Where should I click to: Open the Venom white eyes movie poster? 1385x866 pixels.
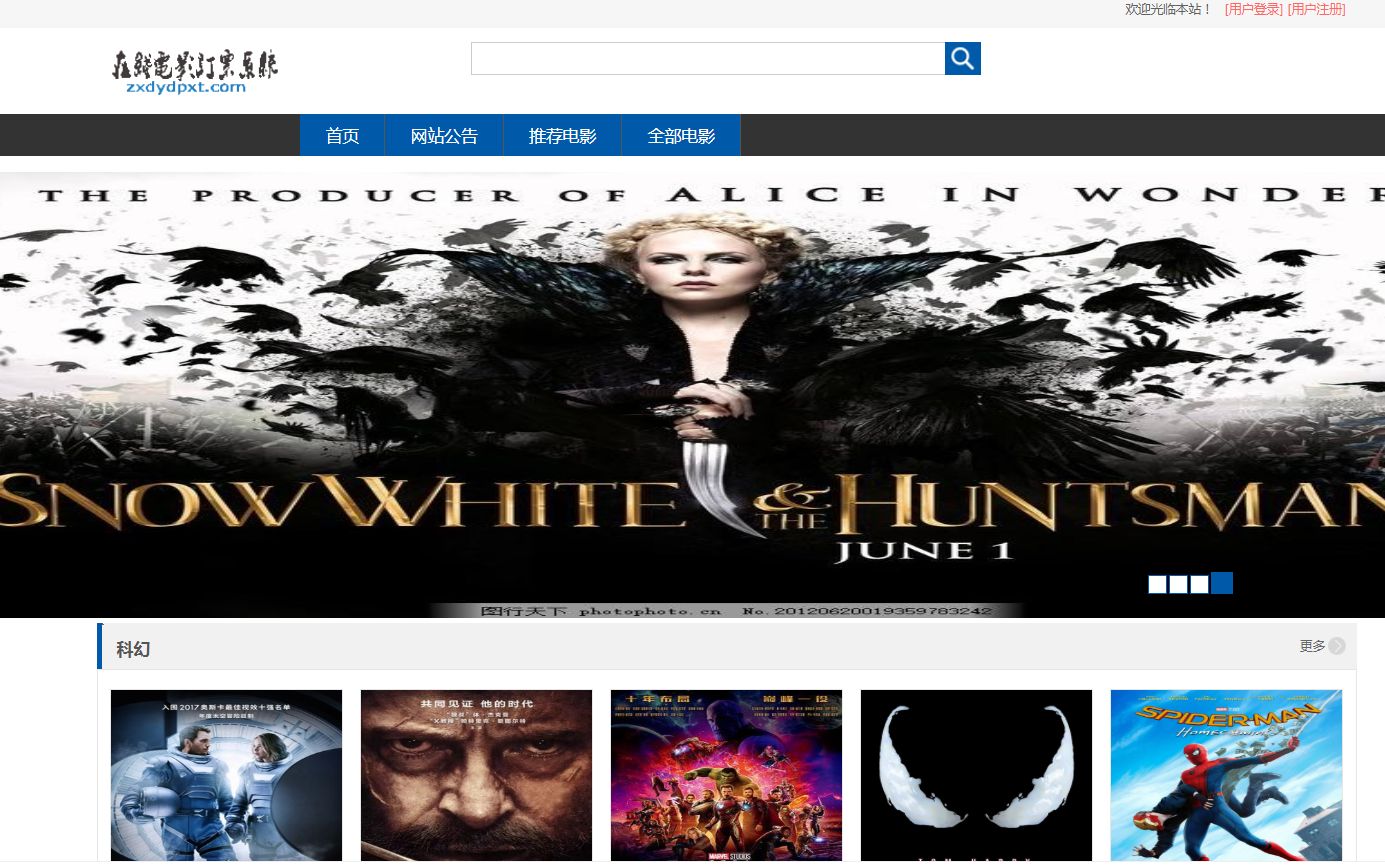click(x=976, y=776)
